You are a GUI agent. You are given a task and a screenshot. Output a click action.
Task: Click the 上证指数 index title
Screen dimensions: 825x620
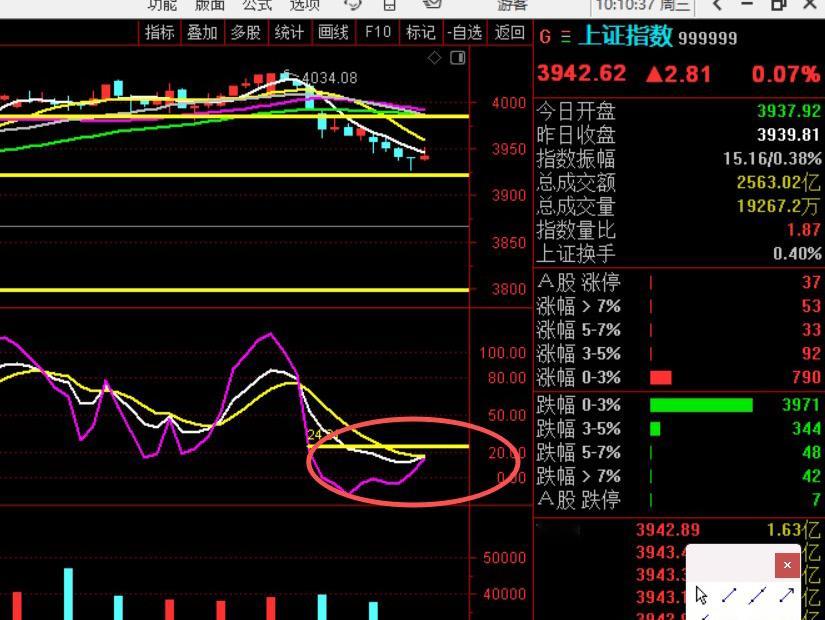click(626, 36)
